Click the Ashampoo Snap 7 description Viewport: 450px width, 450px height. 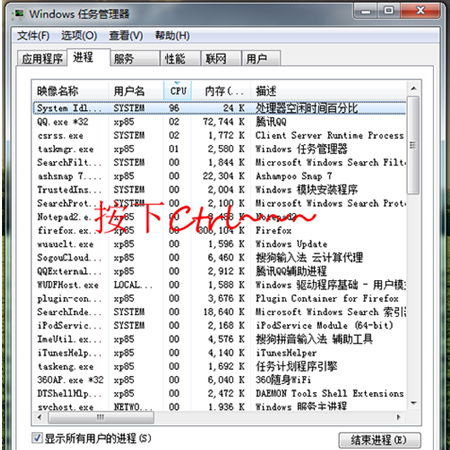pyautogui.click(x=294, y=176)
